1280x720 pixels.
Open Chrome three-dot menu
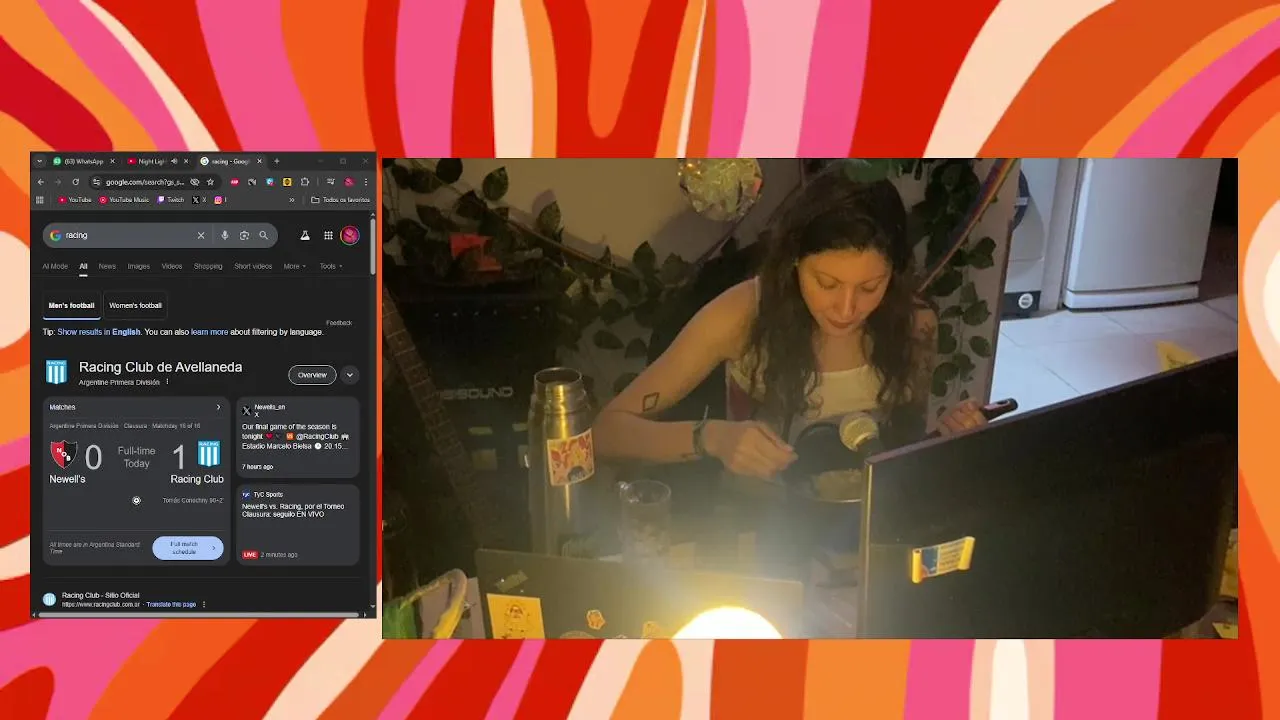point(366,182)
